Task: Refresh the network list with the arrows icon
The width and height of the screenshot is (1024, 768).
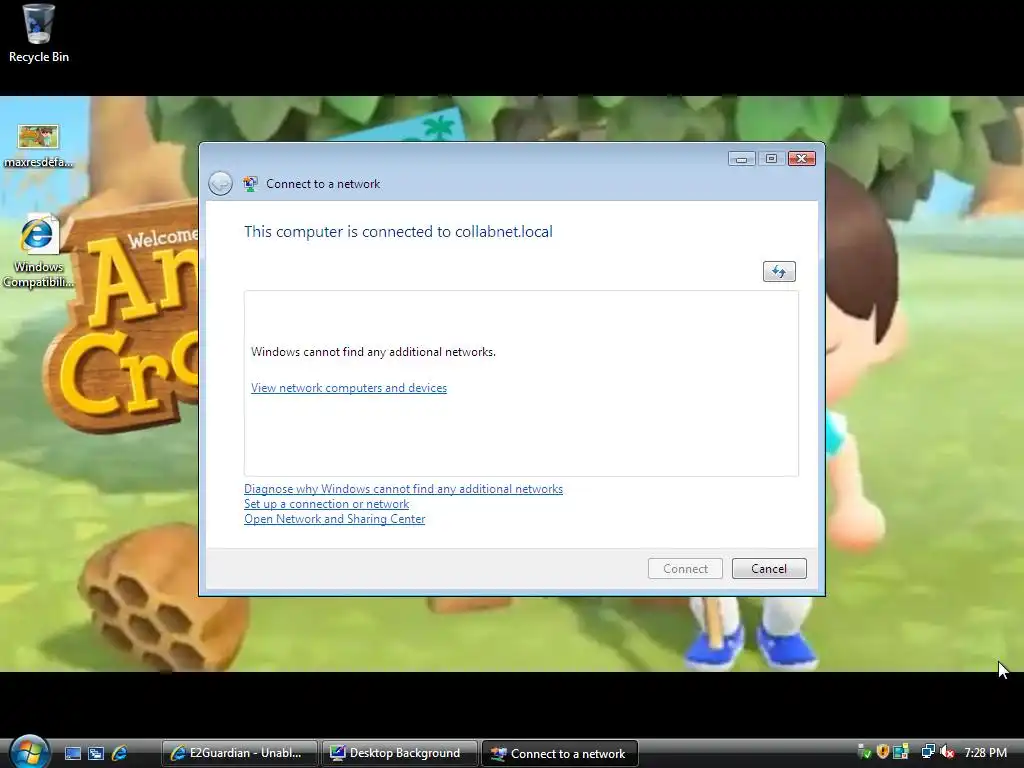Action: [779, 272]
